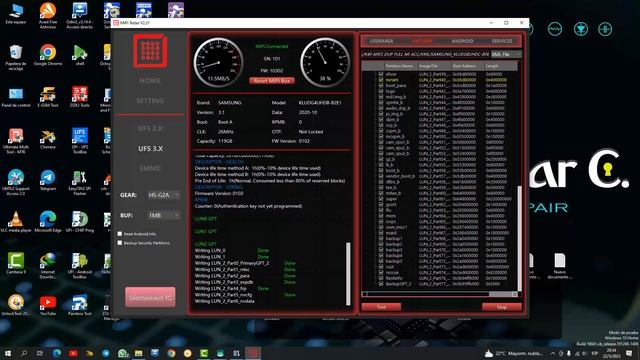Open the weather widget in the taskbar
The width and height of the screenshot is (640, 360).
tap(514, 353)
